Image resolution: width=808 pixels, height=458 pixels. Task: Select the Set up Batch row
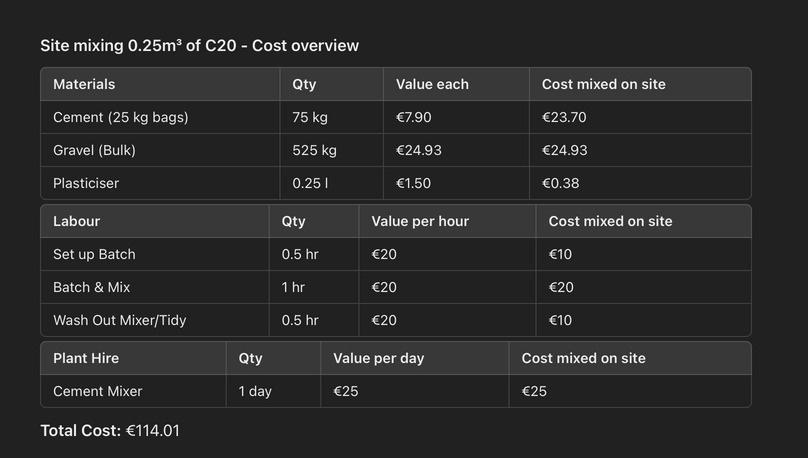click(x=94, y=254)
